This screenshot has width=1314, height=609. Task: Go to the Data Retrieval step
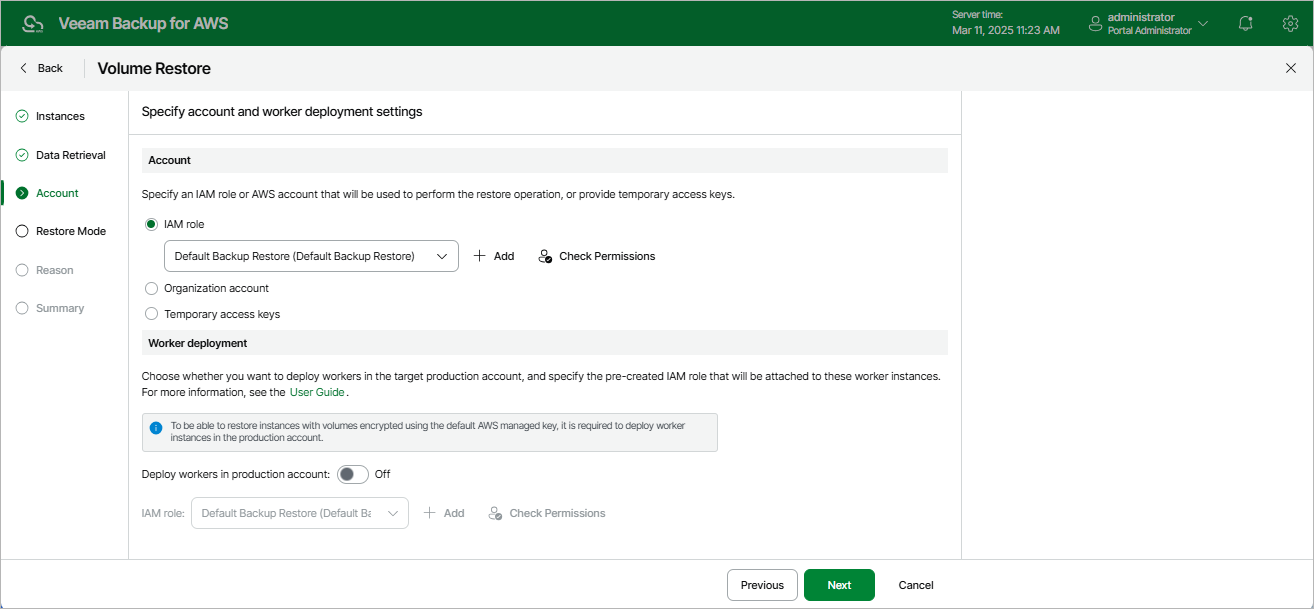[70, 155]
